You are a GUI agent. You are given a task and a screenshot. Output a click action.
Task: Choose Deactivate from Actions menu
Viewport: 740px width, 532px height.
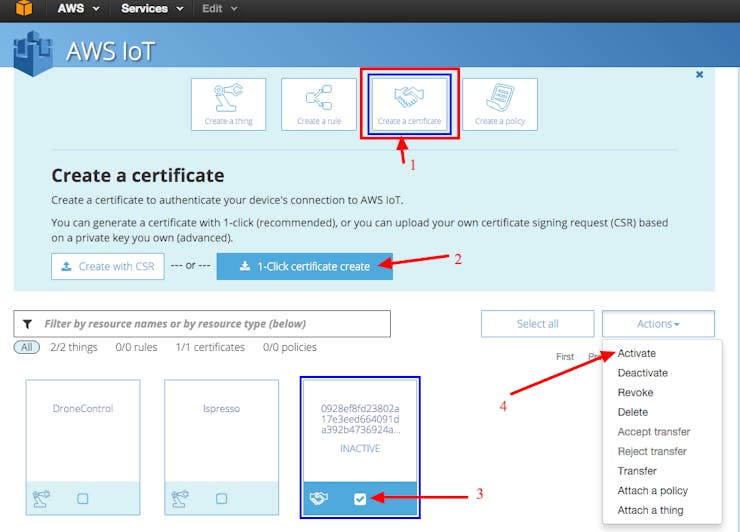pyautogui.click(x=642, y=373)
